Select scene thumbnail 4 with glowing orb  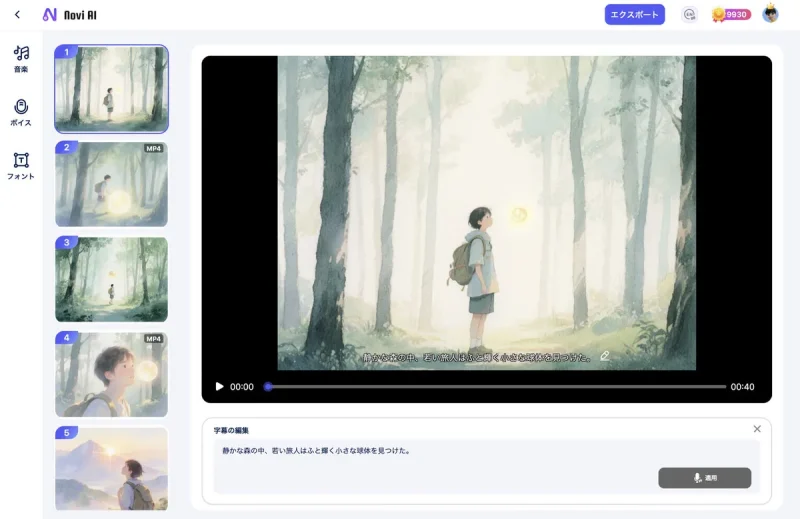click(111, 374)
